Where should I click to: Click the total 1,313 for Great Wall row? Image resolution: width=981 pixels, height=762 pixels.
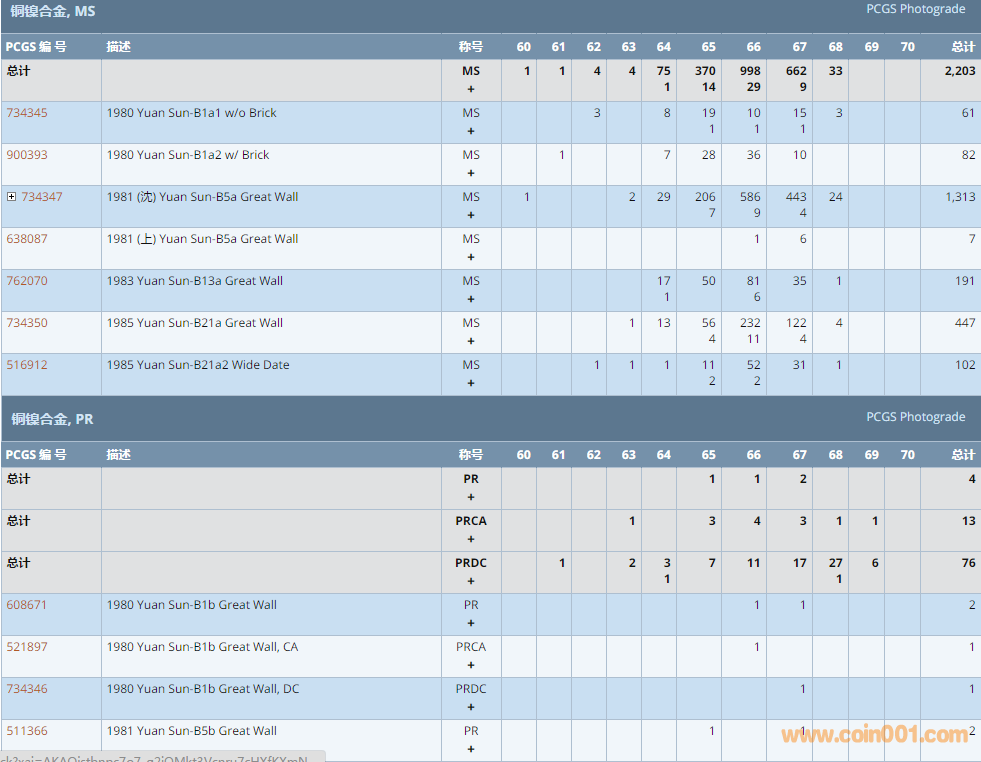pyautogui.click(x=960, y=197)
